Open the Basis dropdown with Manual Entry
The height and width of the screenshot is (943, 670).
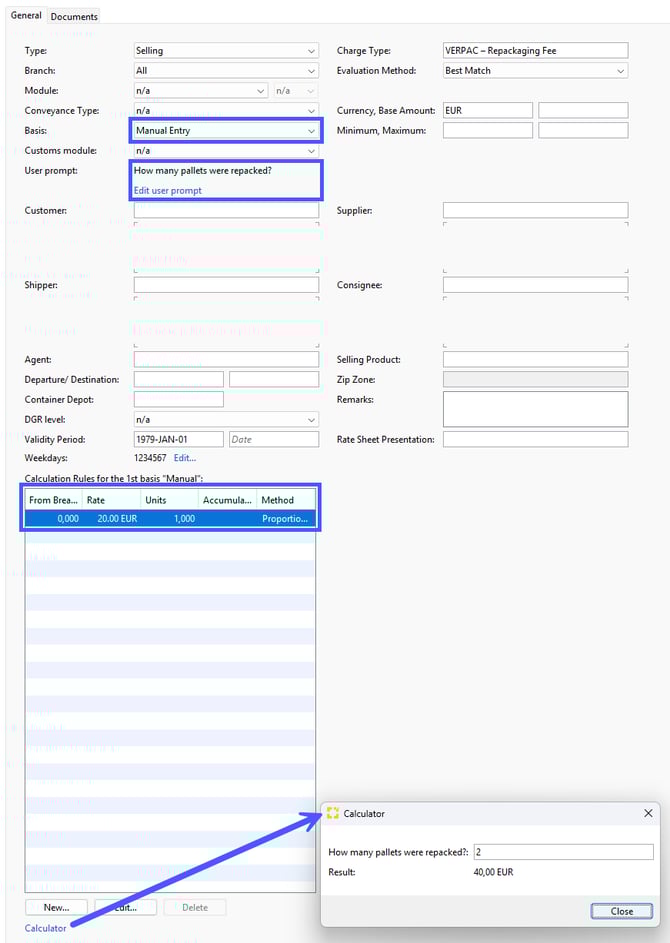(225, 131)
